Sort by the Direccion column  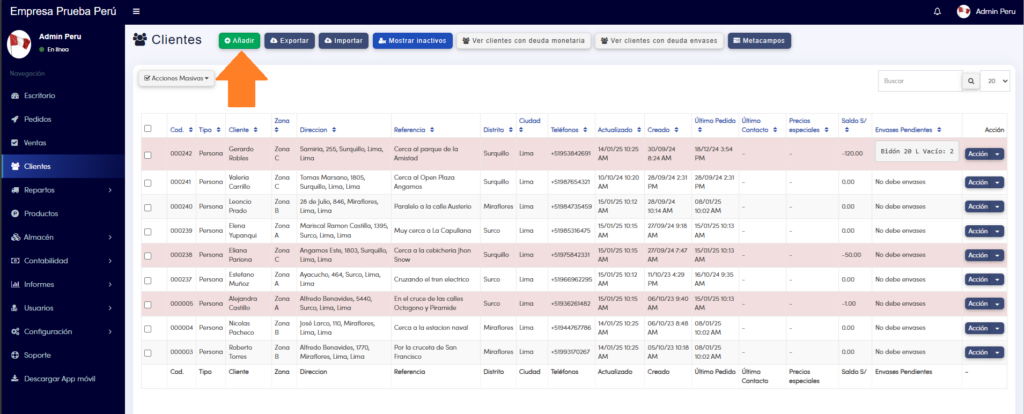coord(317,130)
